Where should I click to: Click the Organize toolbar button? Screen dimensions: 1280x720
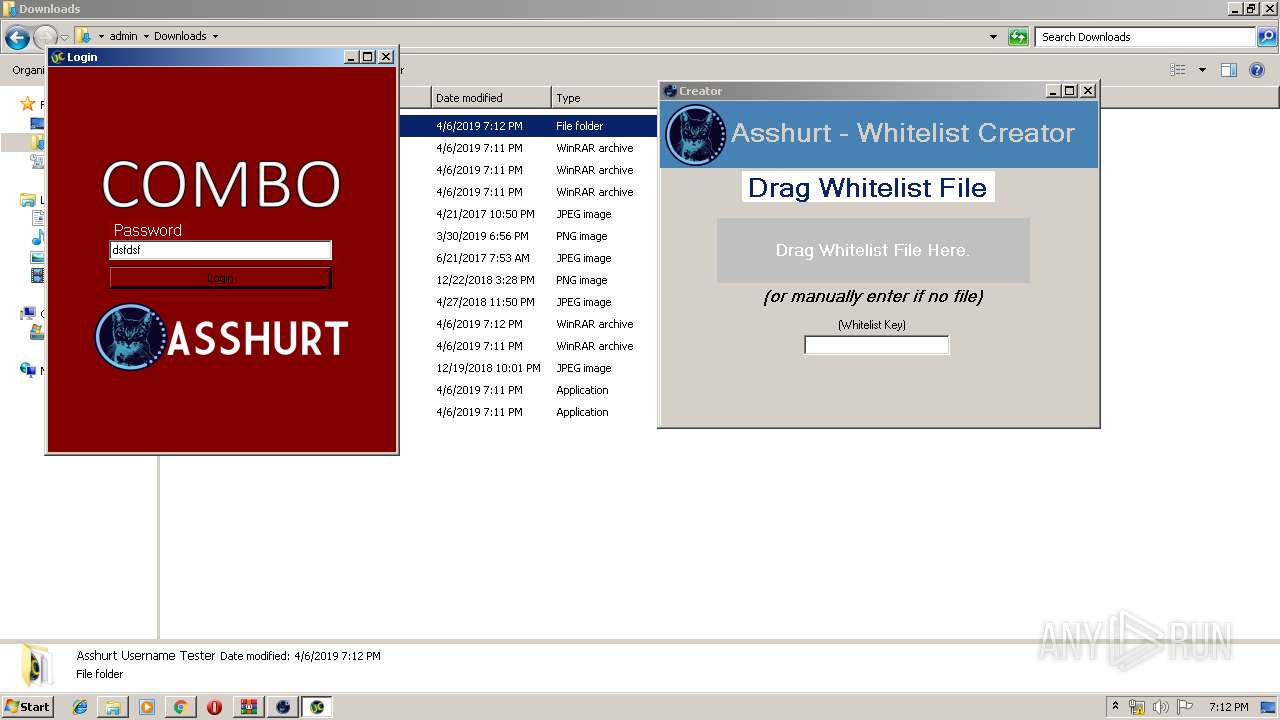[x=26, y=70]
